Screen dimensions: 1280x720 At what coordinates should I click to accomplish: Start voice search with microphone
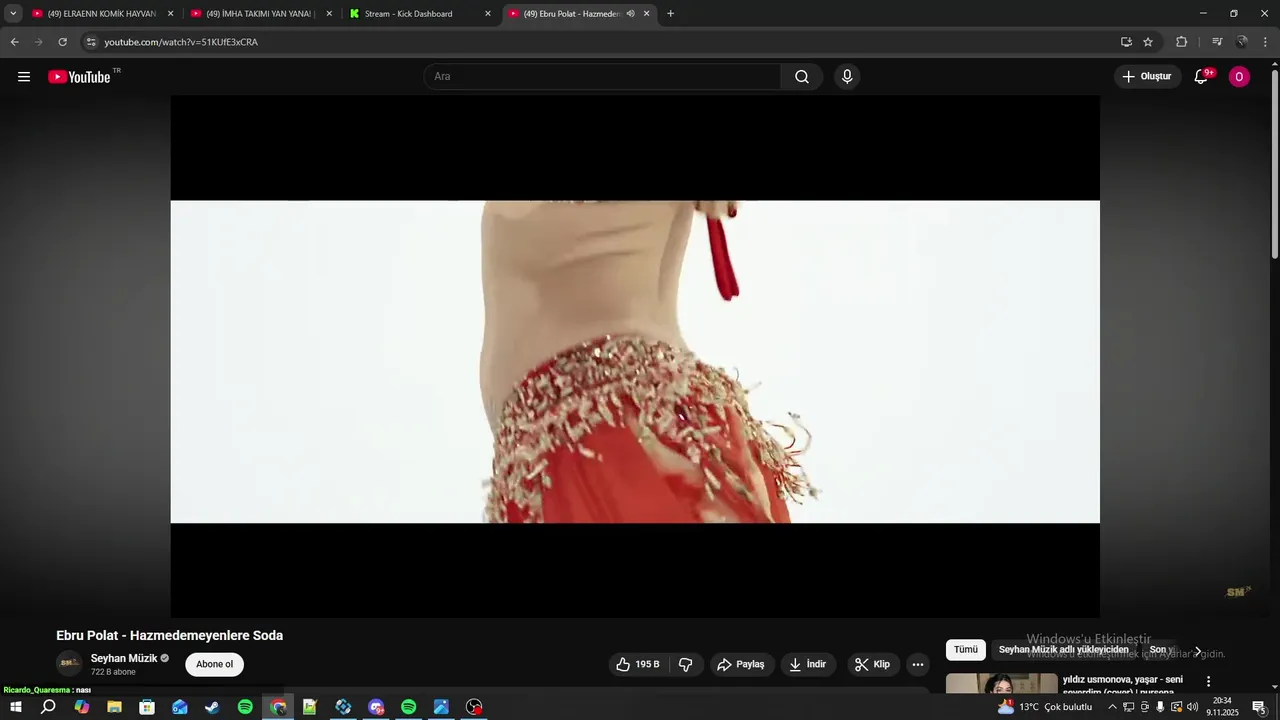coord(847,77)
